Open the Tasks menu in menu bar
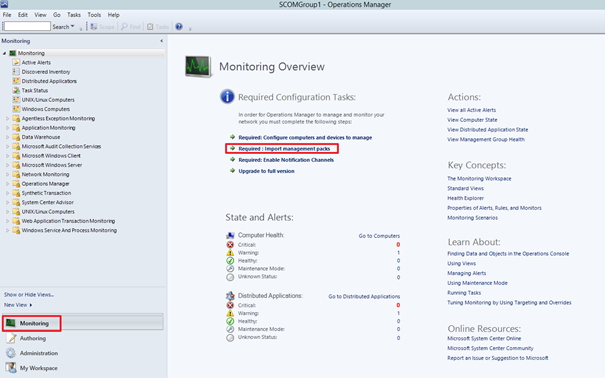The height and width of the screenshot is (378, 605). tap(74, 15)
